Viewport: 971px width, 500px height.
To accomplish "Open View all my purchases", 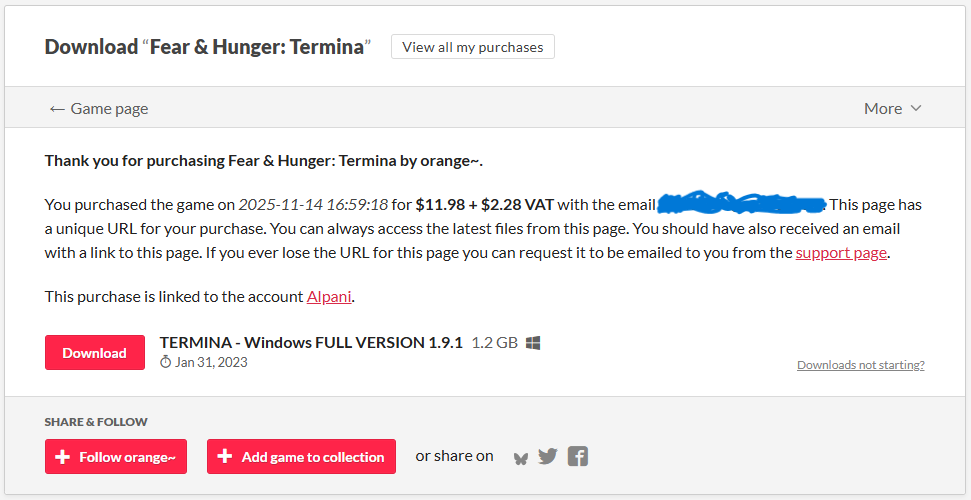I will click(x=472, y=47).
